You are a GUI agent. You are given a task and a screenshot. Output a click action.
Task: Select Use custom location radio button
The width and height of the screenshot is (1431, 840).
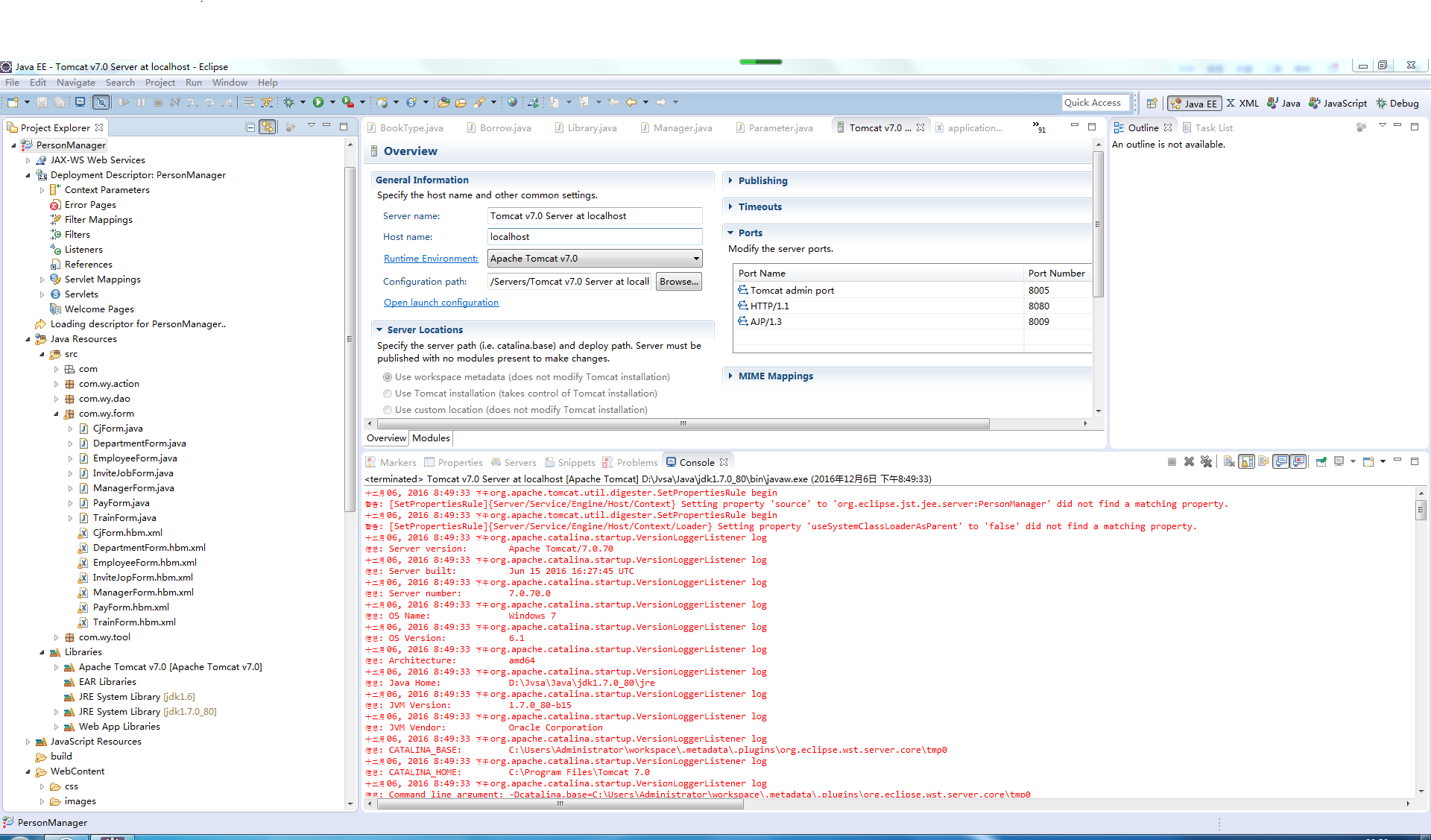388,410
